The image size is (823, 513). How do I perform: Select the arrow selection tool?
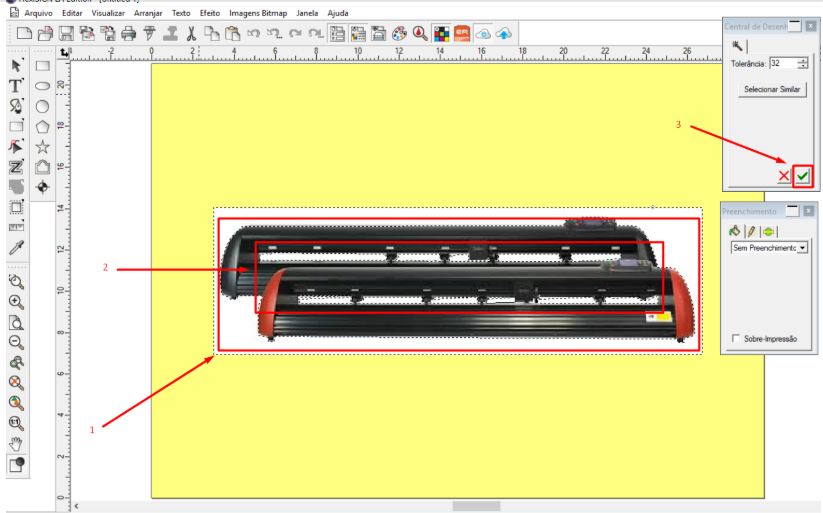click(16, 65)
